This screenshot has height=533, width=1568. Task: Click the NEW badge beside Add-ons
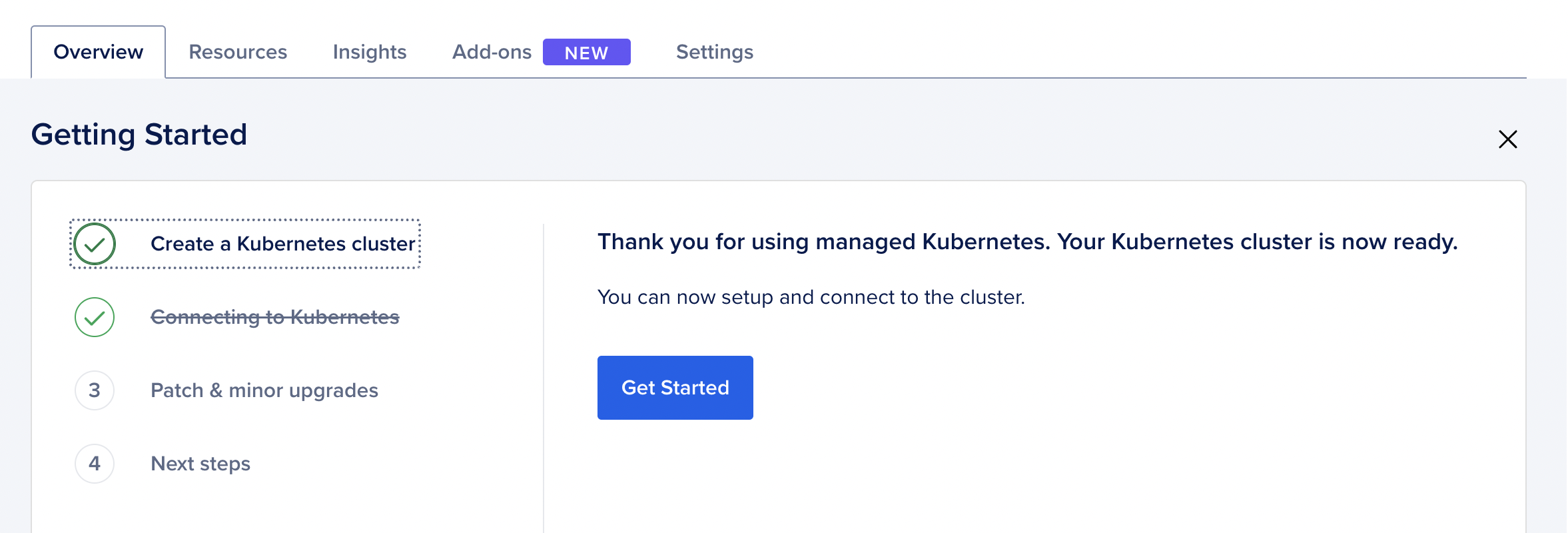(x=586, y=51)
